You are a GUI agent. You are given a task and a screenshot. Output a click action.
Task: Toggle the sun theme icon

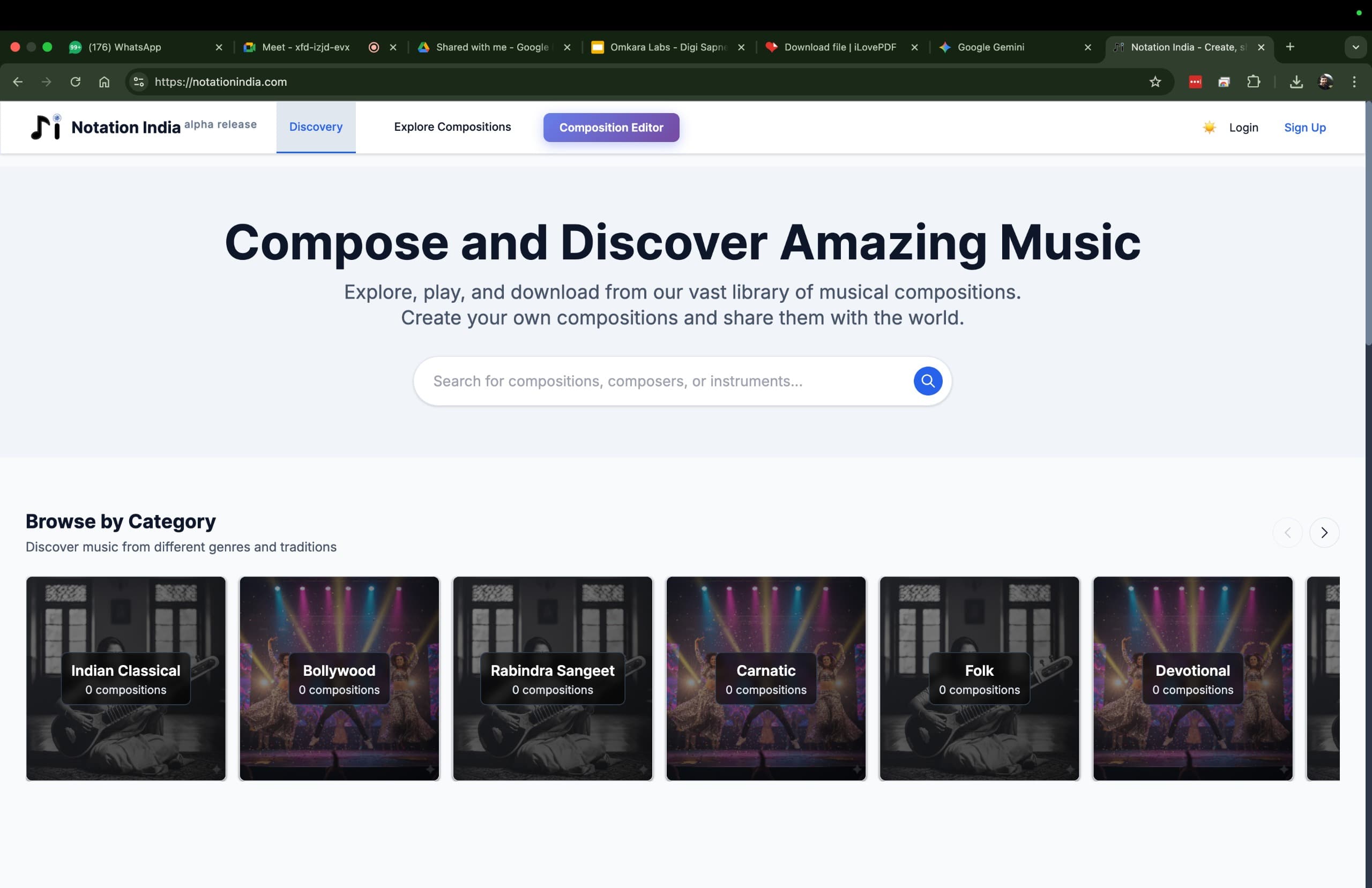point(1209,128)
